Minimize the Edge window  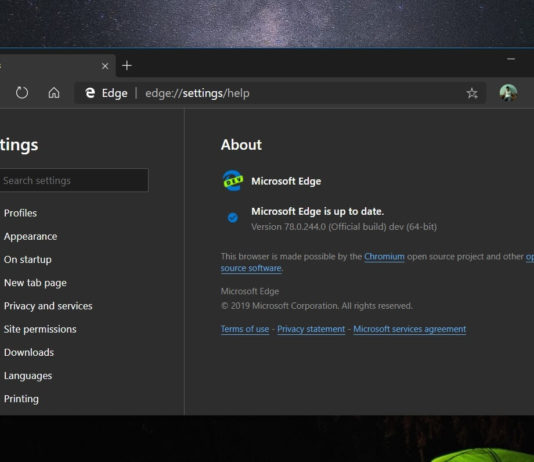coord(511,59)
